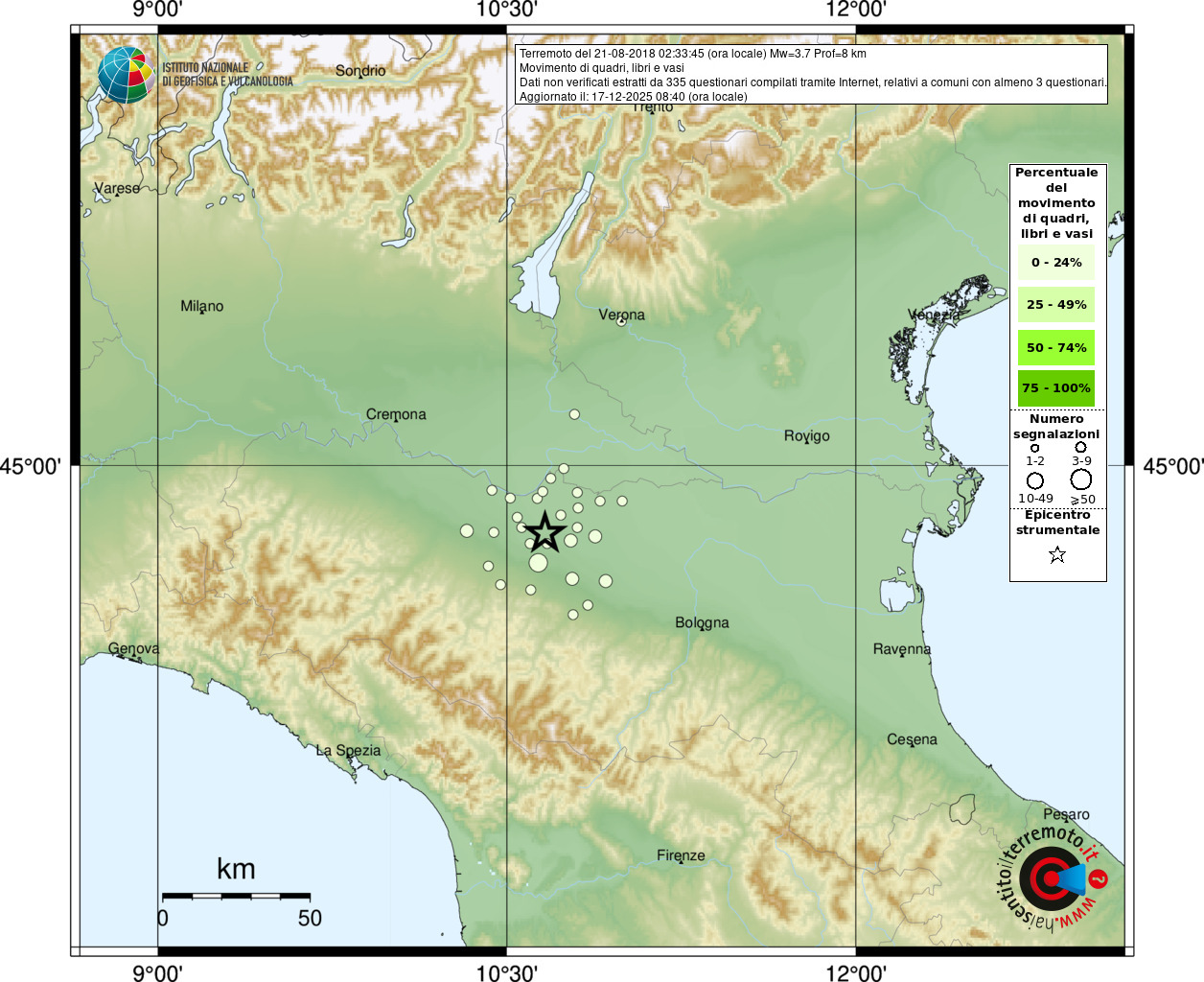Click the Venezia city label
Viewport: 1204px width, 982px height.
(x=934, y=315)
